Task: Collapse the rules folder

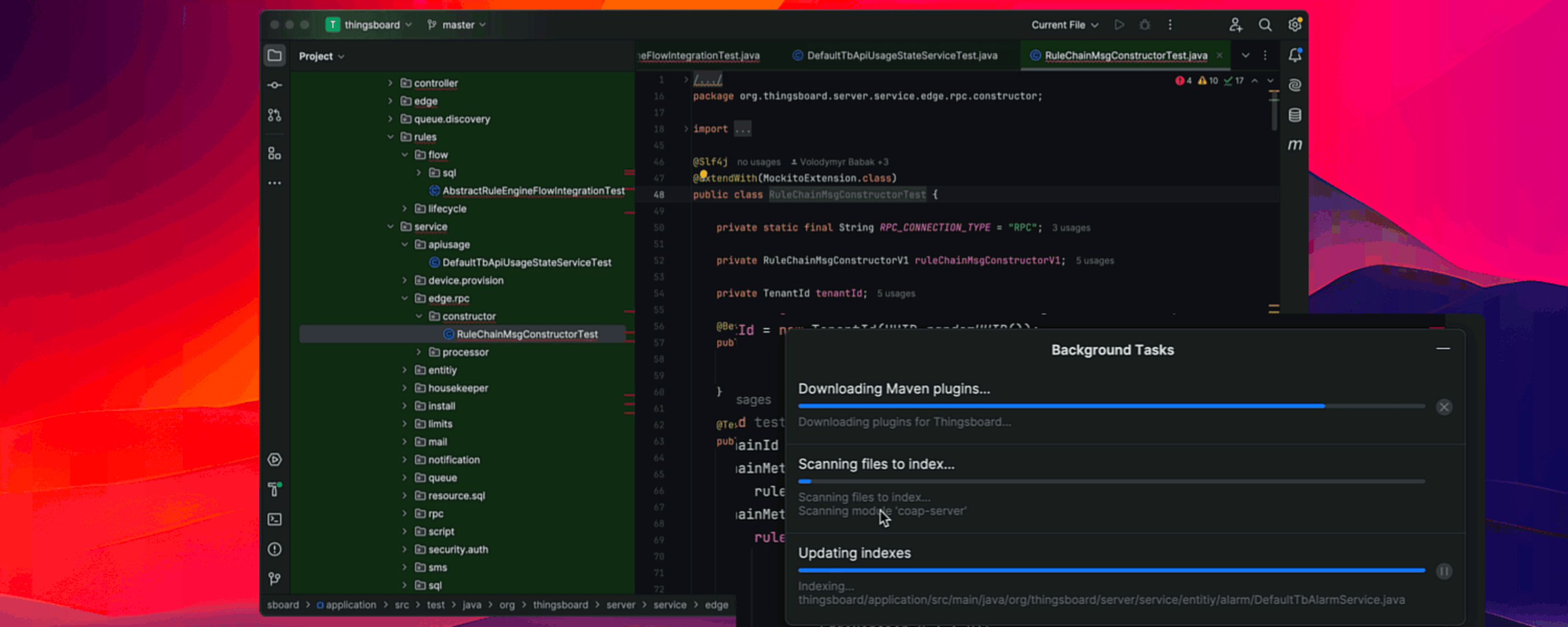Action: click(x=390, y=137)
